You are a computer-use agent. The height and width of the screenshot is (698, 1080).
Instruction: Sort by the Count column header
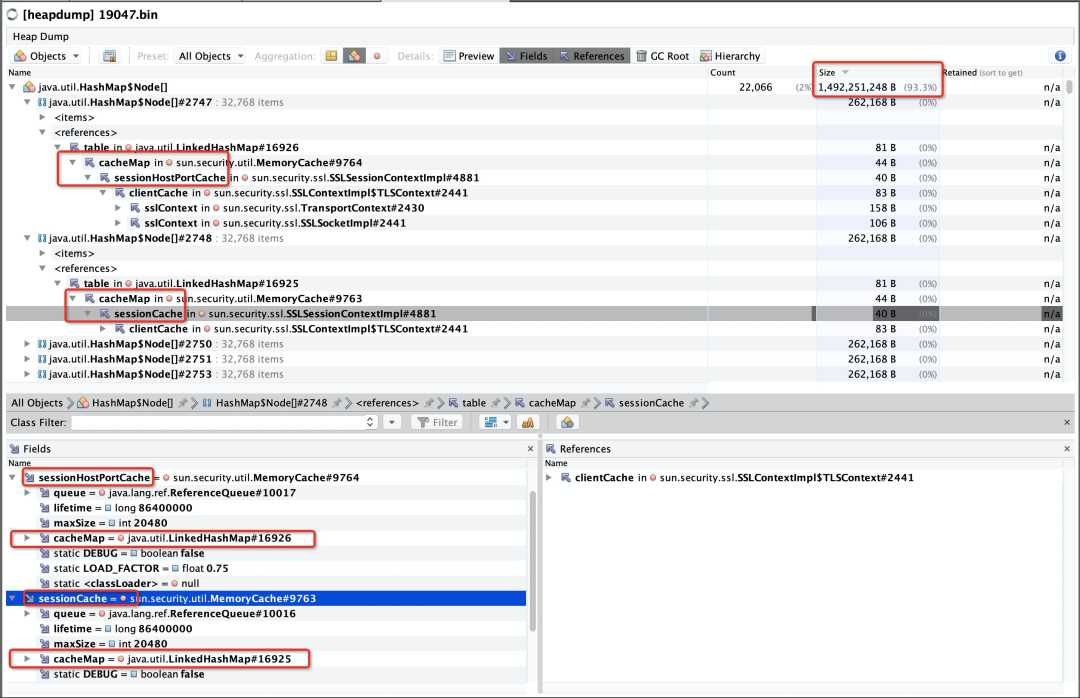761,72
